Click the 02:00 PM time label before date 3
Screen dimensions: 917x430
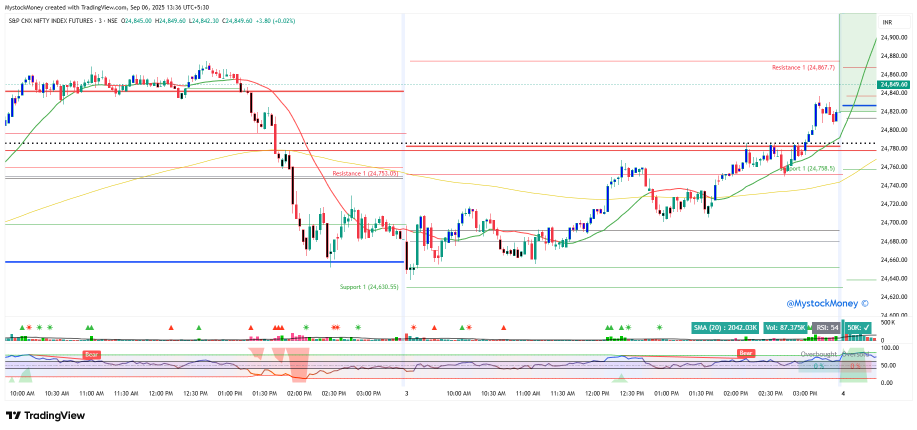(x=299, y=394)
